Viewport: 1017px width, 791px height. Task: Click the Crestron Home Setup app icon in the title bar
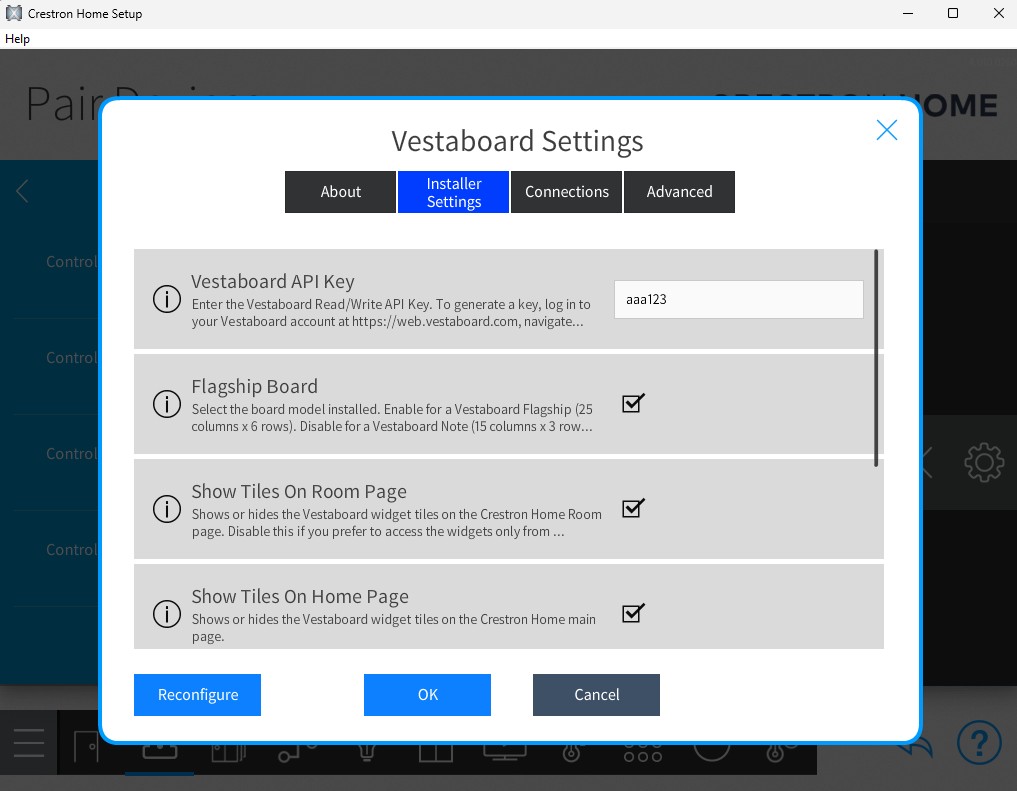[x=14, y=13]
